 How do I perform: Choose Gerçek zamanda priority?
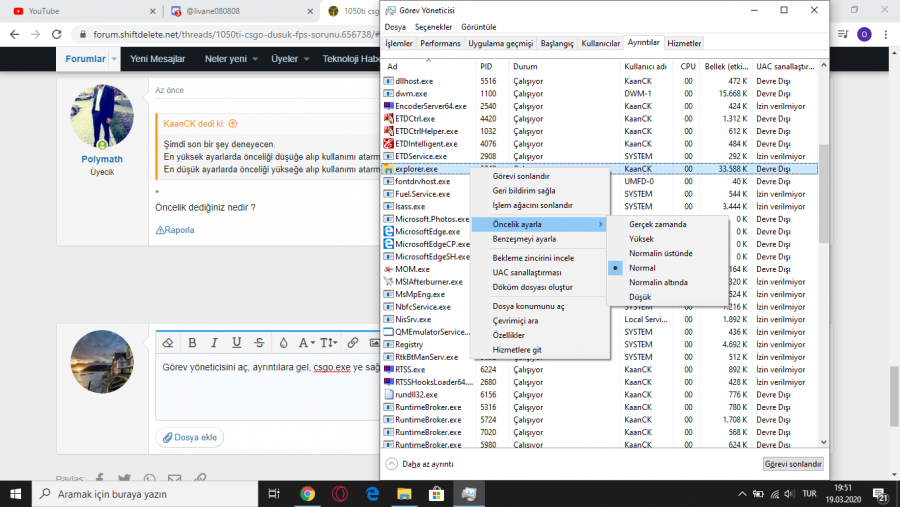coord(657,224)
